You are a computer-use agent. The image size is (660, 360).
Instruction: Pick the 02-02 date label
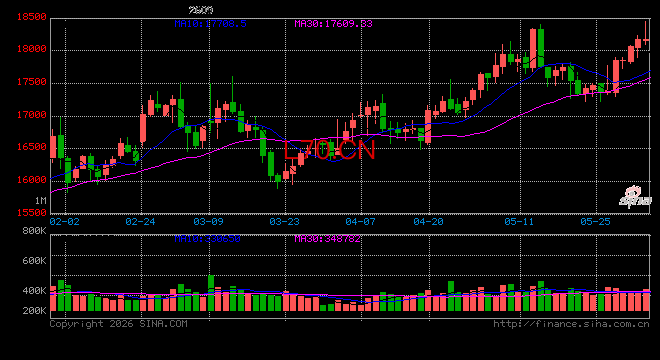pyautogui.click(x=64, y=221)
